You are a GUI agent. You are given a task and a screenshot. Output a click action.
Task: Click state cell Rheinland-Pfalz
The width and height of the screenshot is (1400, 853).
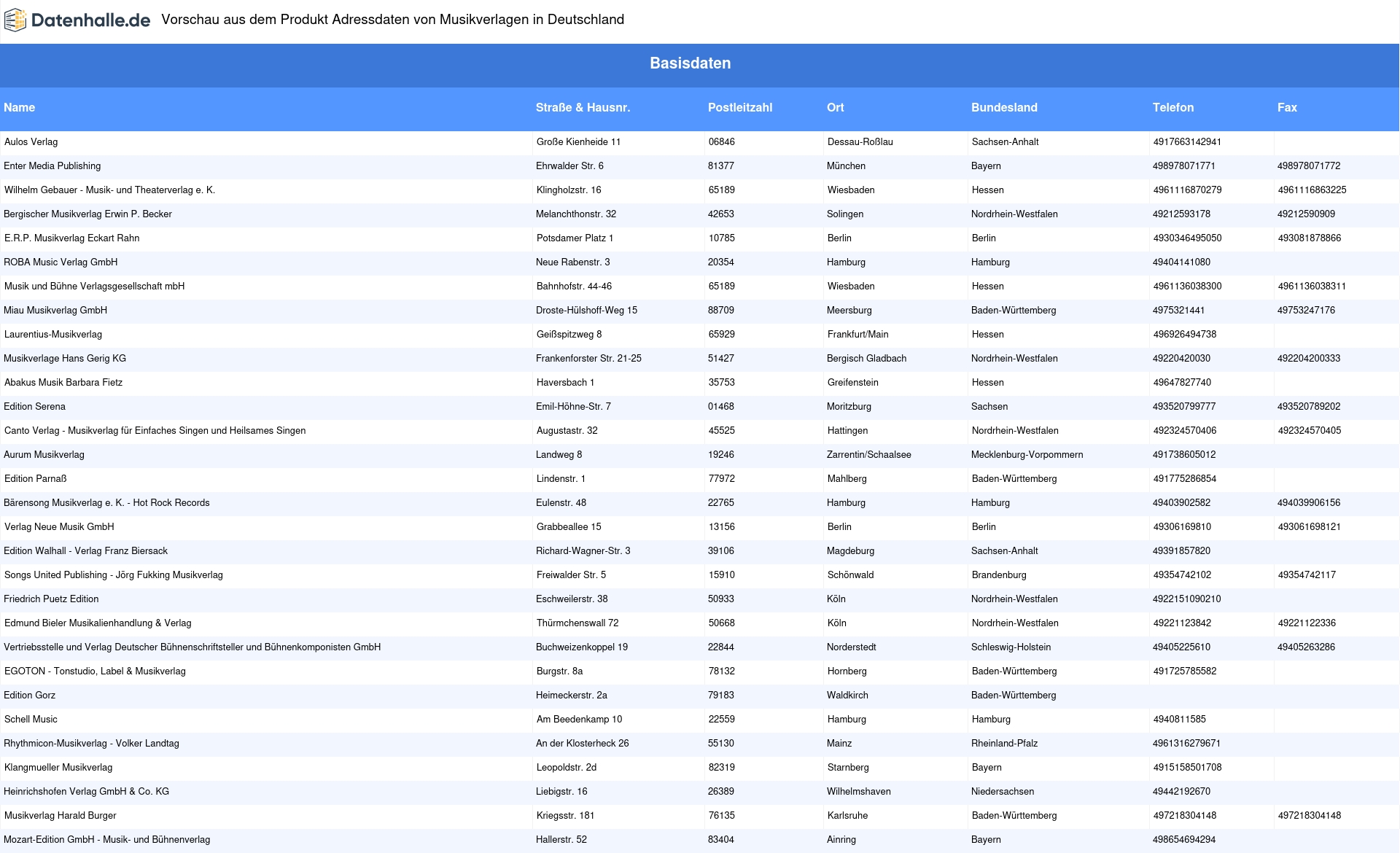(1004, 744)
